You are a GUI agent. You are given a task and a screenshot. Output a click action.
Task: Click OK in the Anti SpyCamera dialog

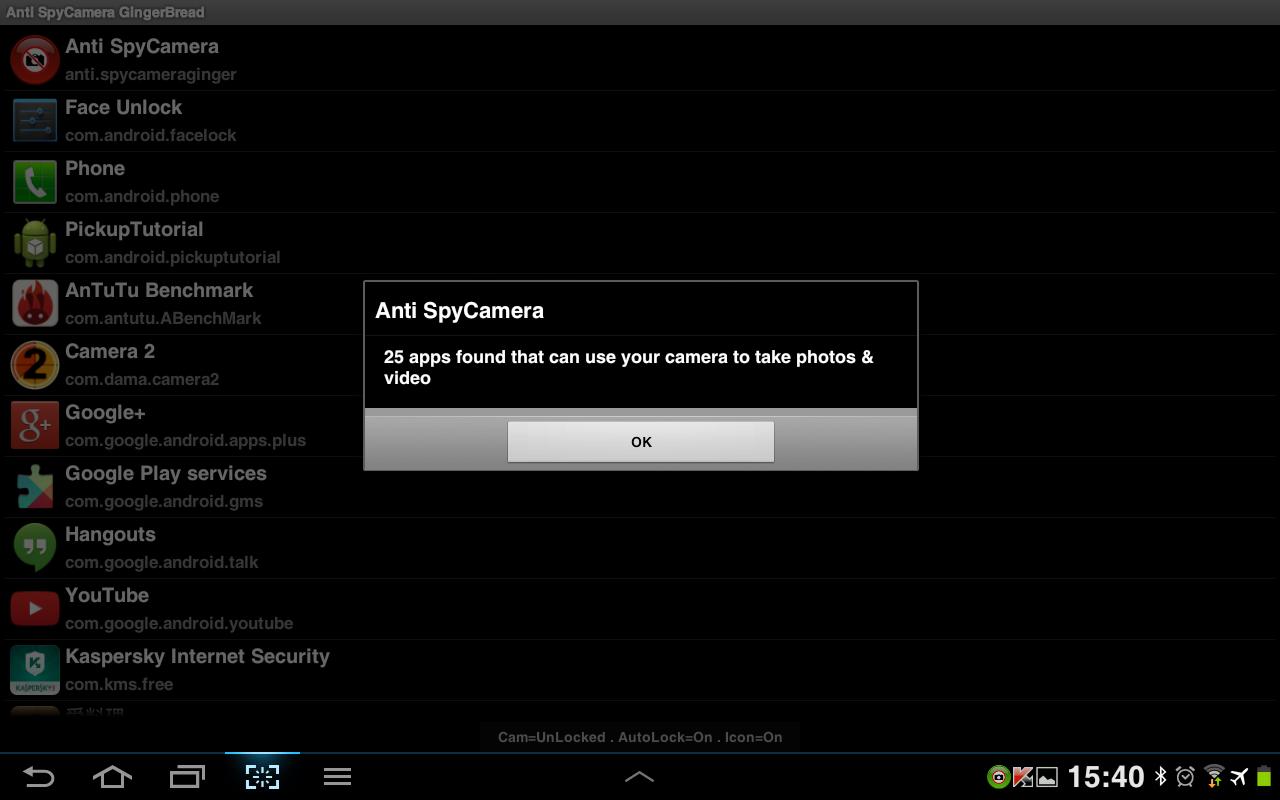click(641, 442)
